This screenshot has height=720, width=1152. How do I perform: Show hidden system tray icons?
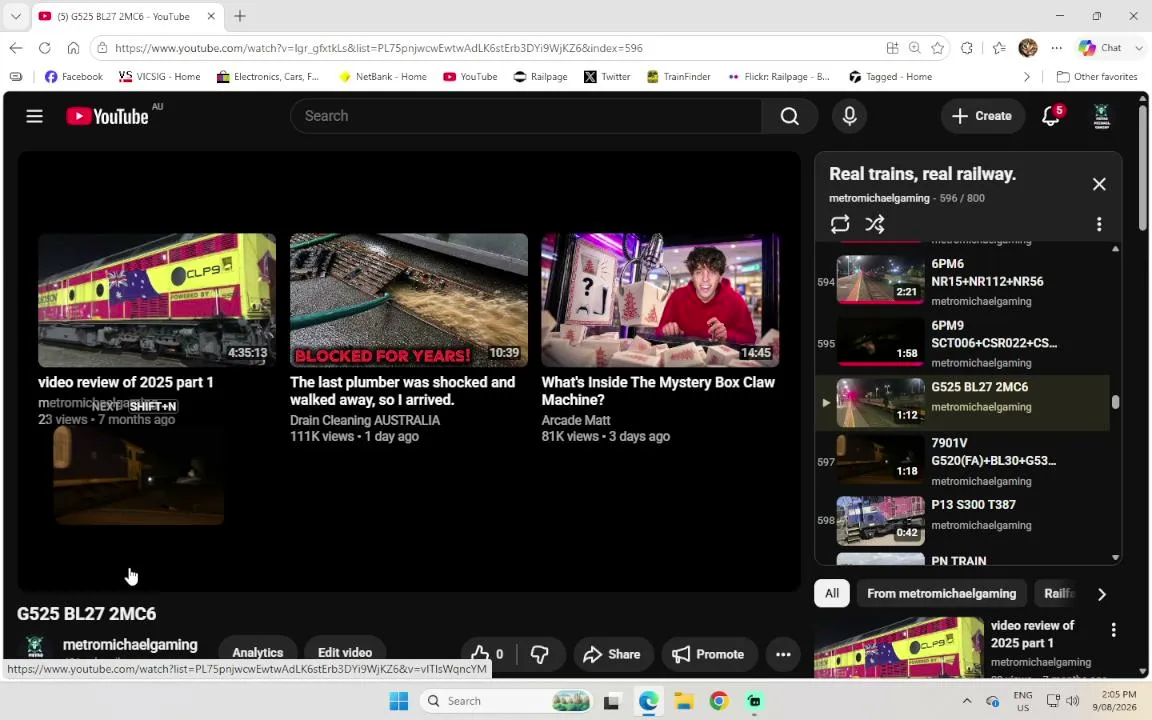(x=967, y=701)
